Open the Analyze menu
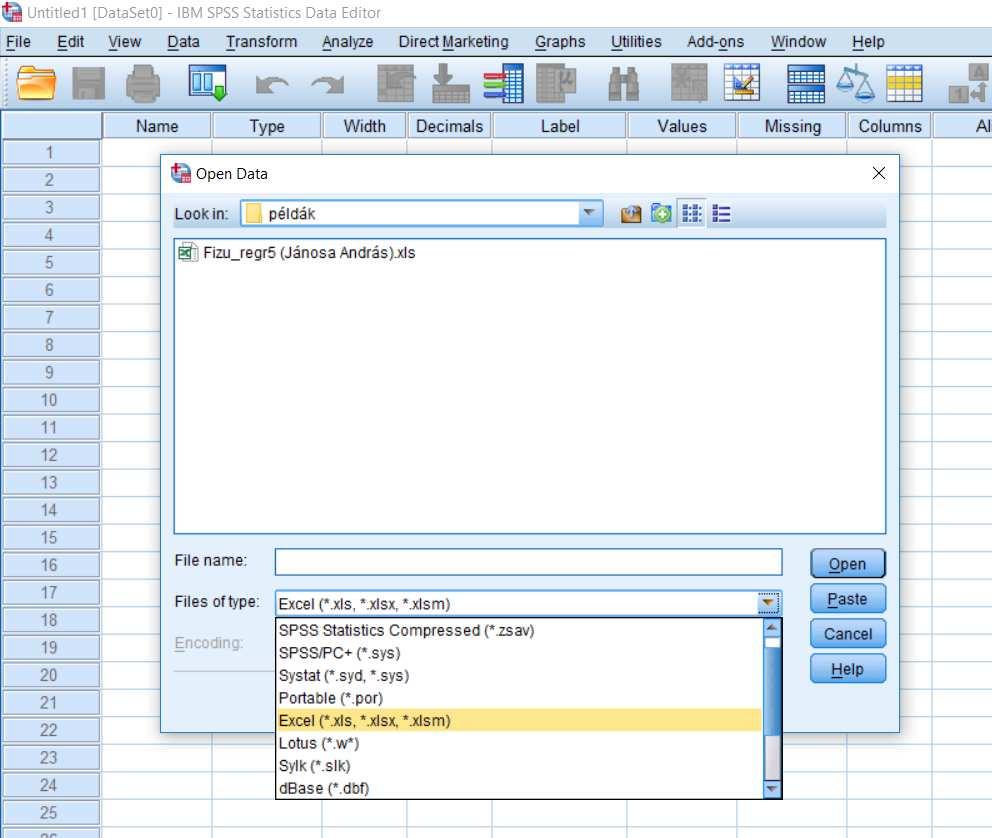 [x=347, y=42]
